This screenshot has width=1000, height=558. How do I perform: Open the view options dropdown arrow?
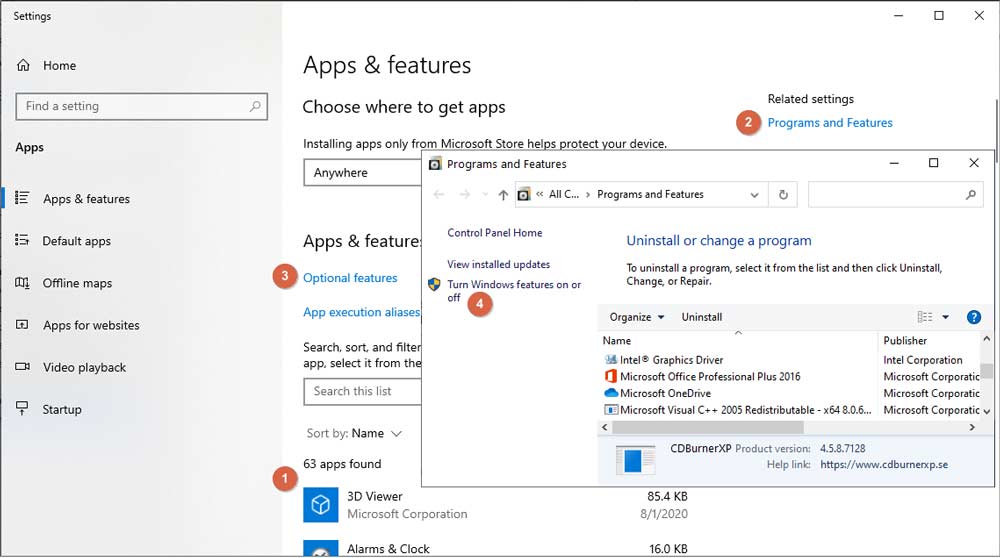[x=946, y=317]
